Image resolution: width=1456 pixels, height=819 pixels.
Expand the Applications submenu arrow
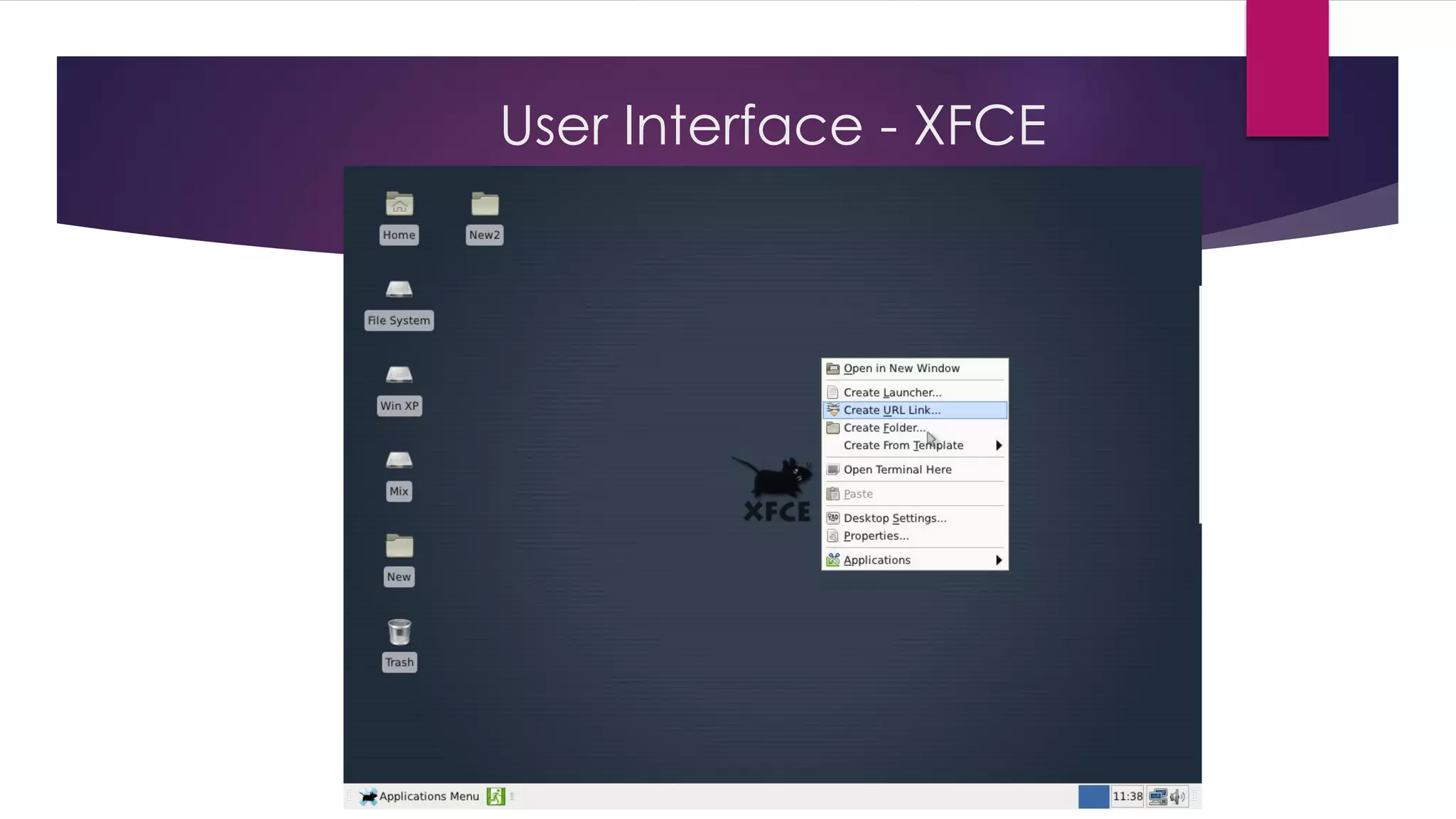pyautogui.click(x=998, y=560)
